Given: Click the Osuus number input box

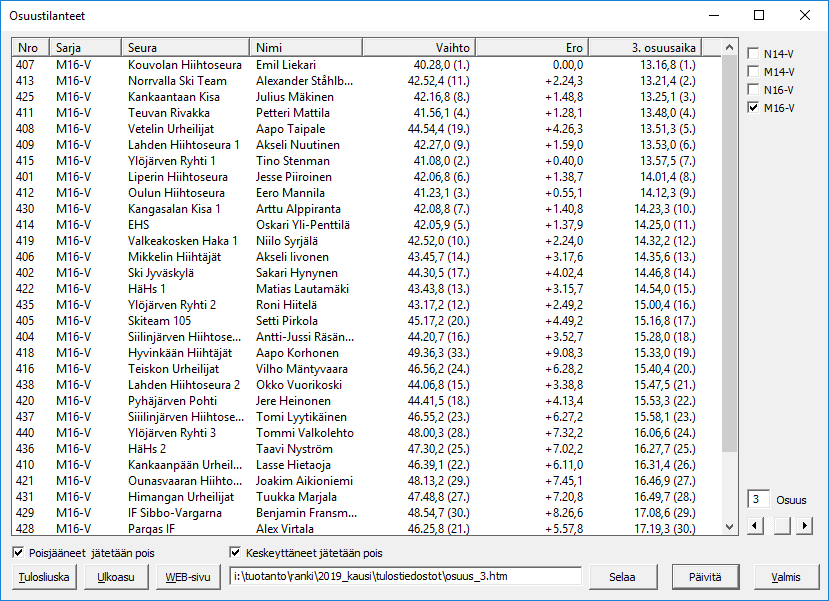Looking at the screenshot, I should [x=759, y=499].
